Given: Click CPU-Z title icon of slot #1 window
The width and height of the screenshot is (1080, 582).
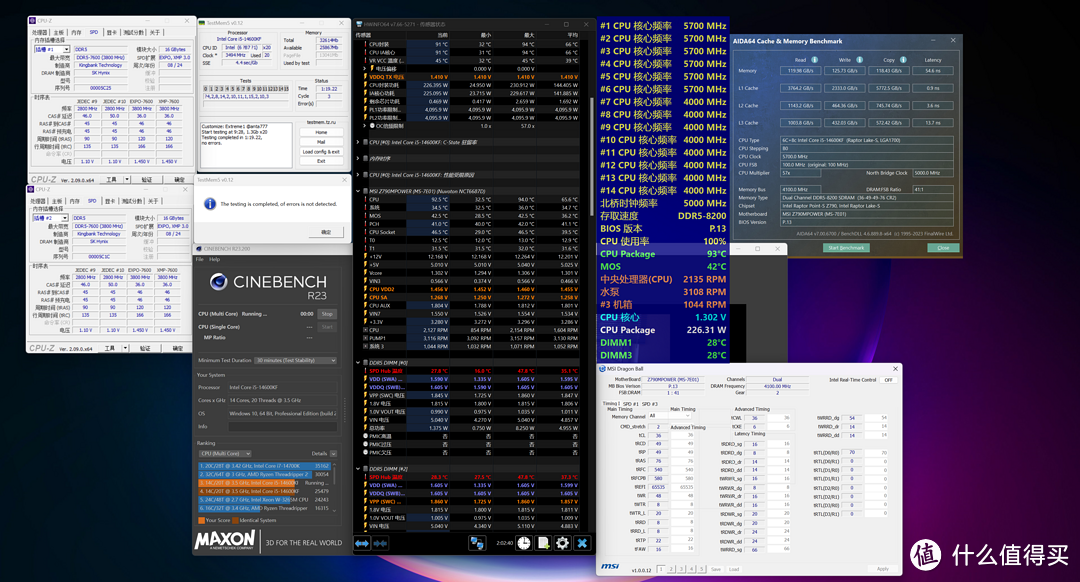Looking at the screenshot, I should pos(32,21).
